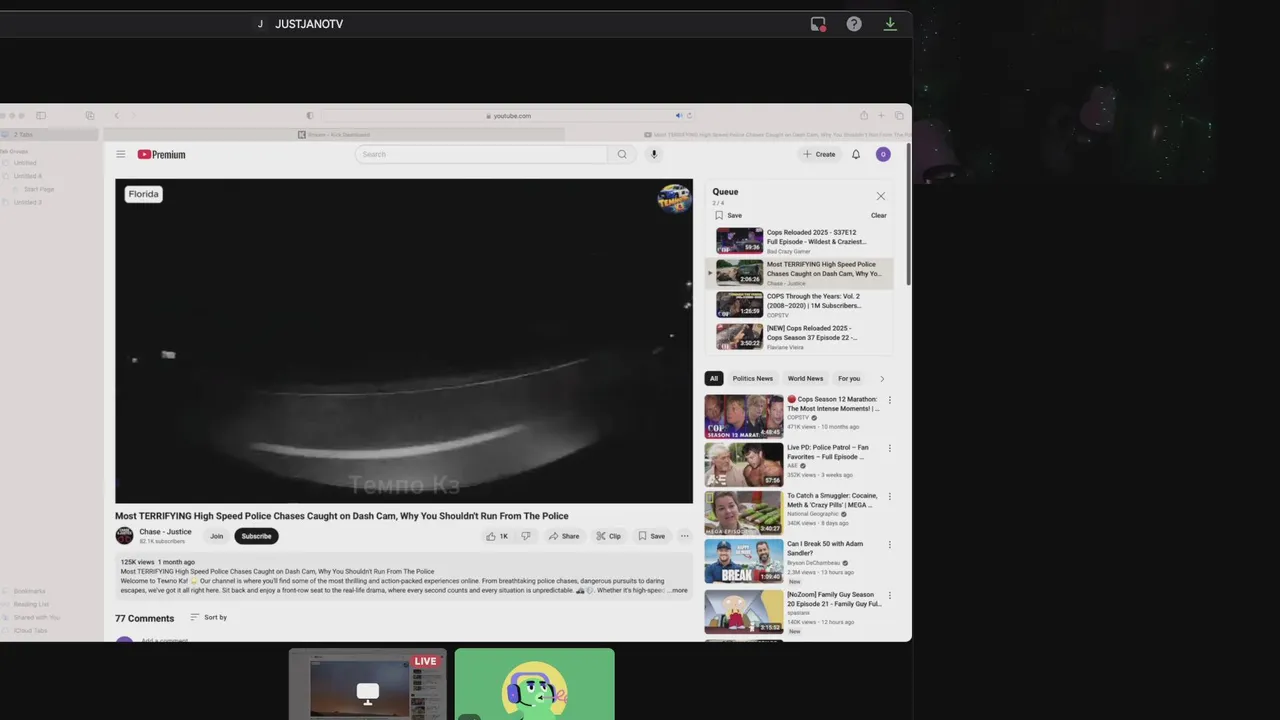The image size is (1280, 720).
Task: Open Live PD Police Patrol thumbnail
Action: pyautogui.click(x=744, y=464)
